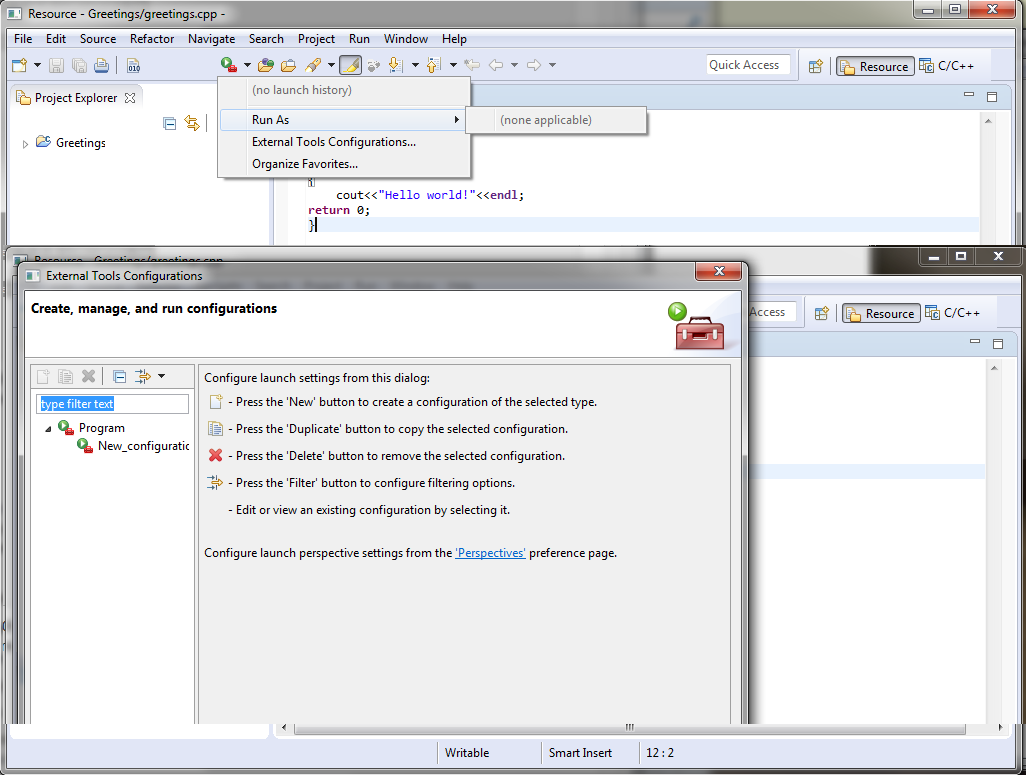
Task: Launch External Tools run icon
Action: click(x=228, y=65)
